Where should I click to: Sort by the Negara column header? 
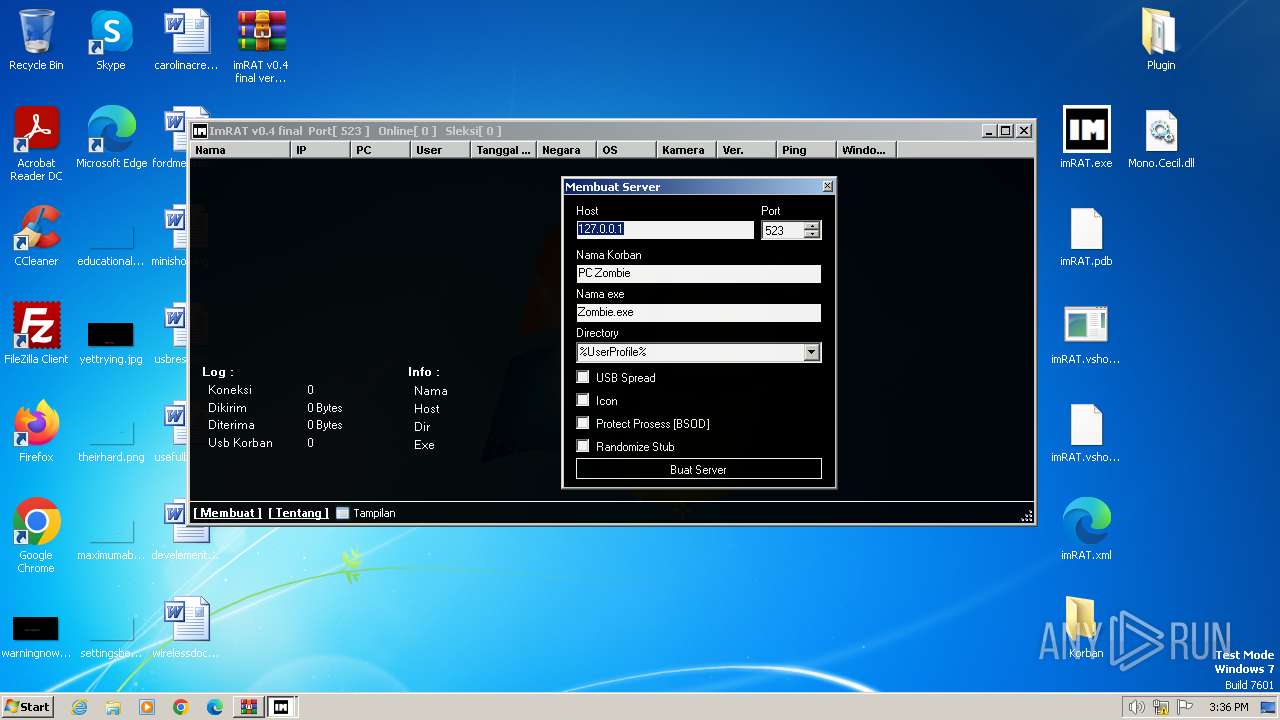[566, 150]
